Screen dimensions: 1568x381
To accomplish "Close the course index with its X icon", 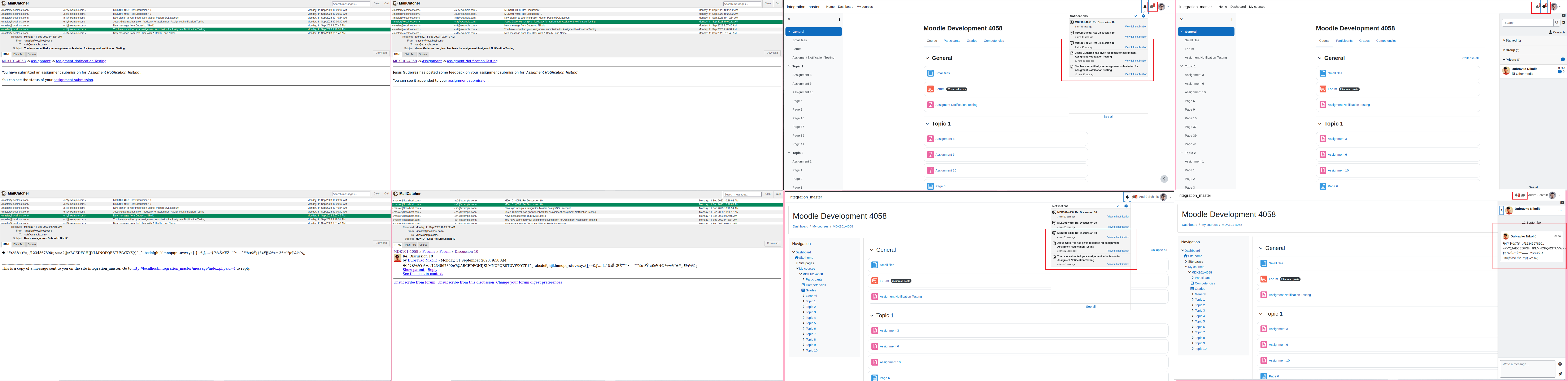I will pos(789,20).
